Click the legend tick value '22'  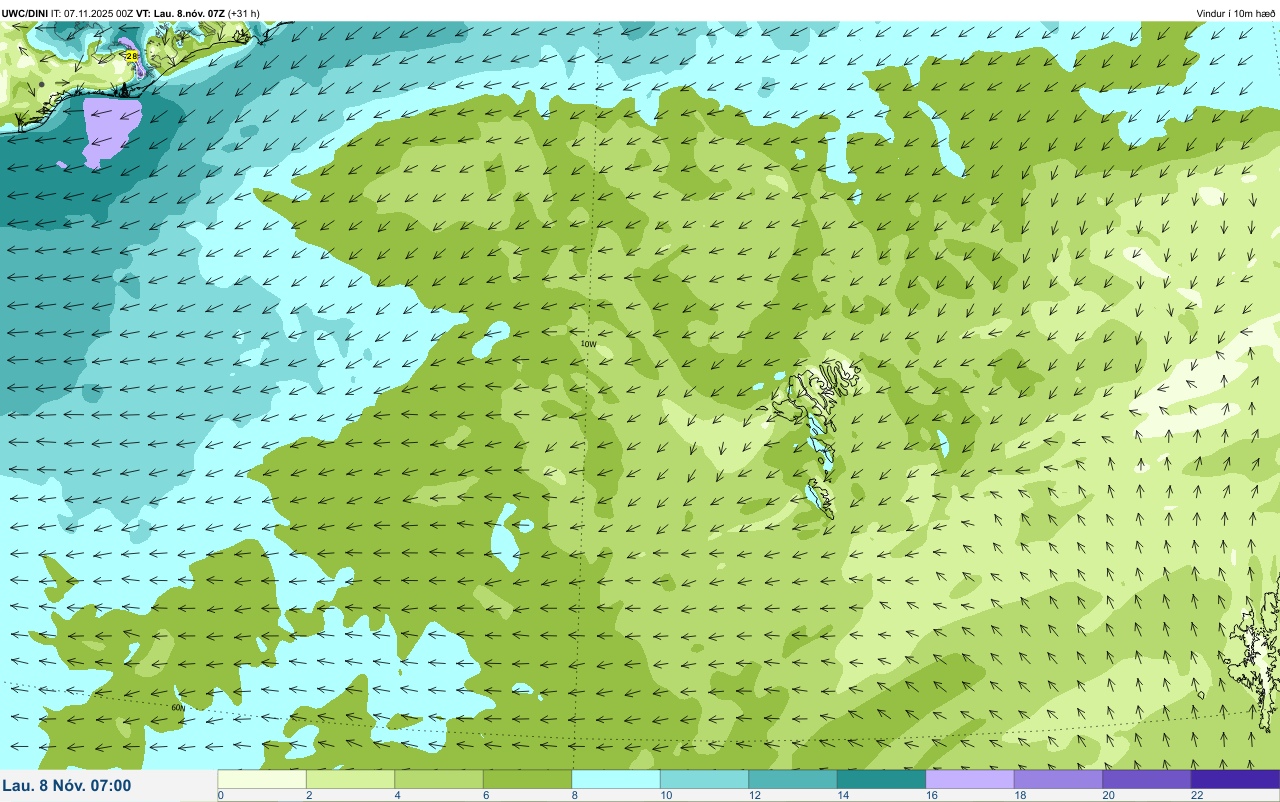[x=1196, y=796]
